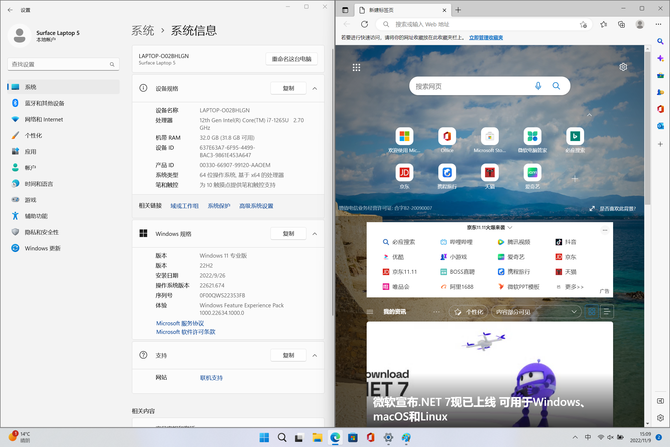Open Search in the Edge sidebar

click(x=660, y=41)
